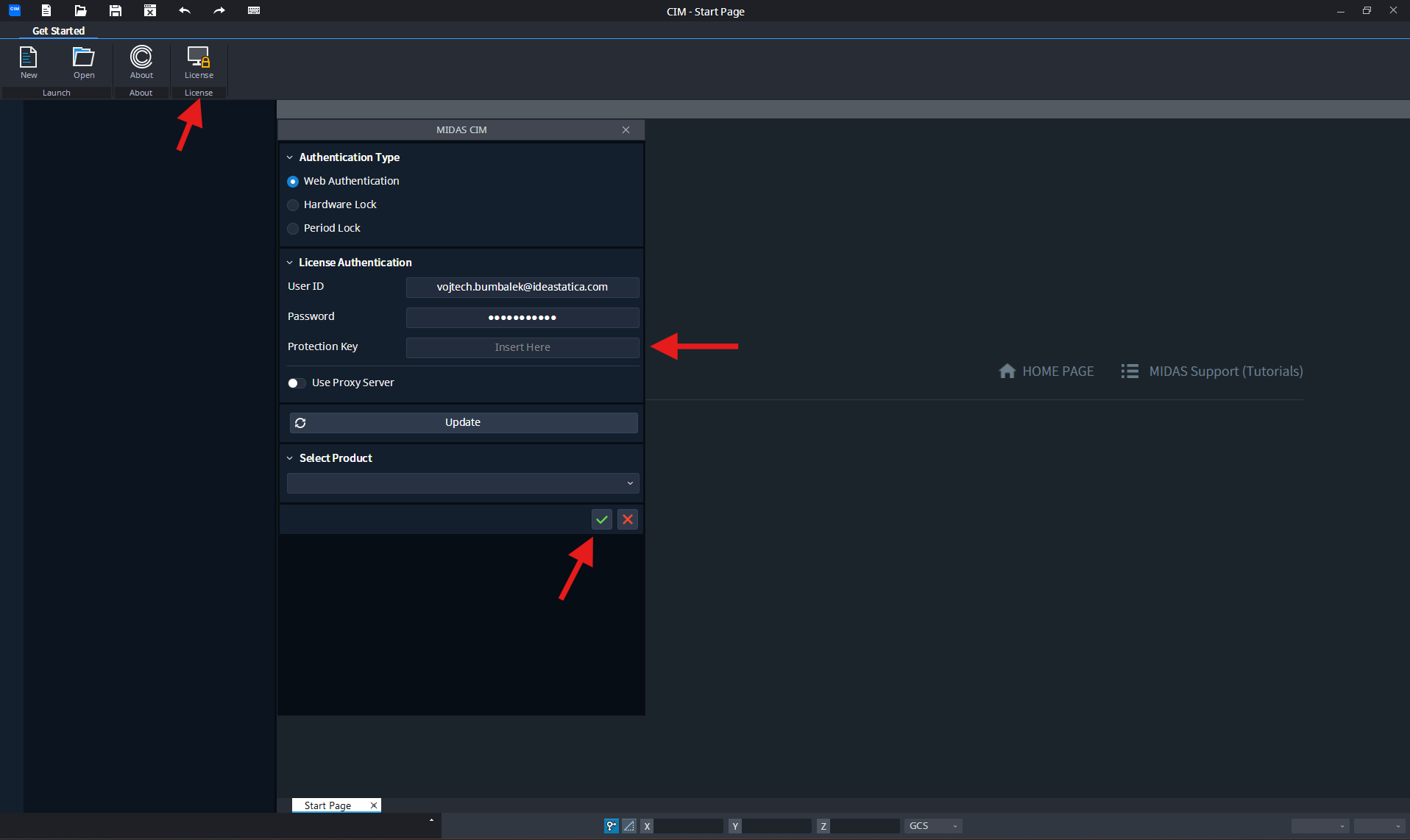Screen dimensions: 1410x840
Task: Collapse the Authentication Type section
Action: [290, 157]
